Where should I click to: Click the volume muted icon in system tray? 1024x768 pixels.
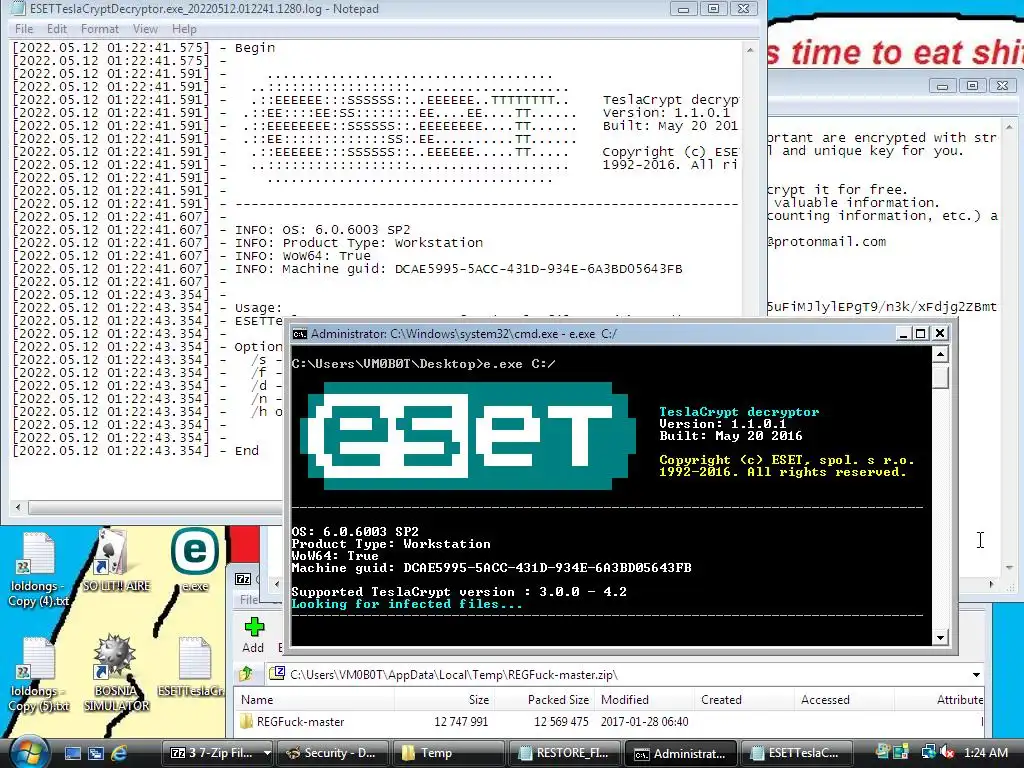(947, 753)
